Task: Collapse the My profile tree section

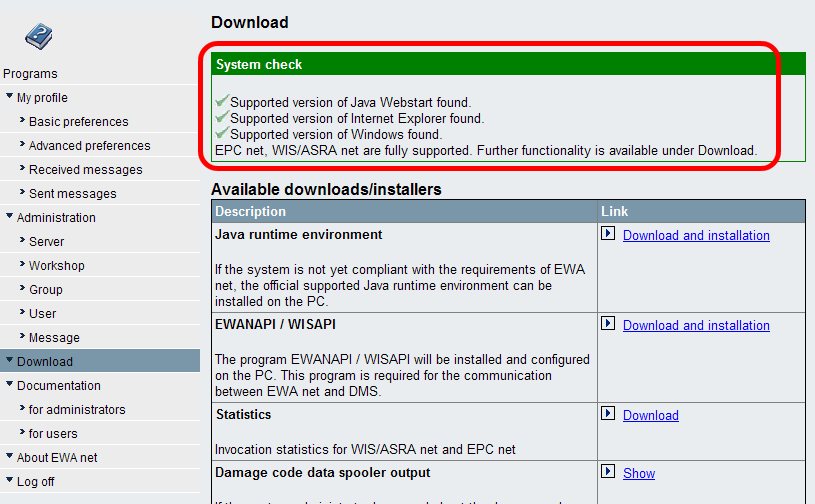Action: point(10,97)
